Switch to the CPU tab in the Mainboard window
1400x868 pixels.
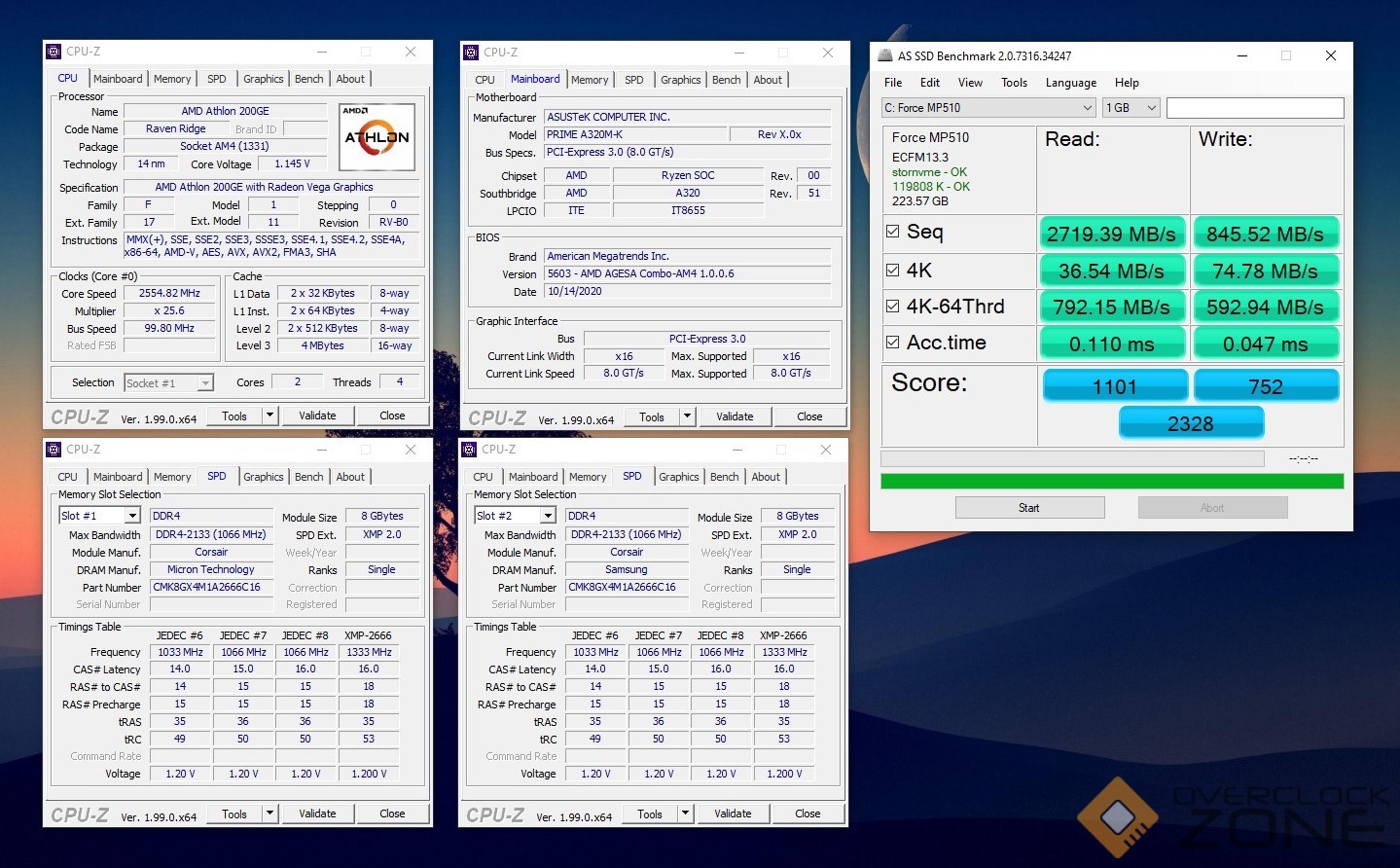(x=485, y=80)
